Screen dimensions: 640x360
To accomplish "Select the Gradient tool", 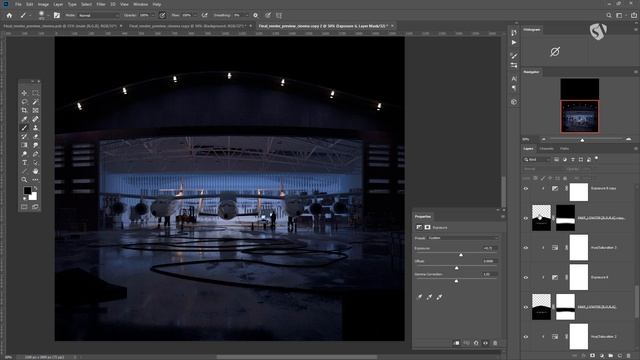I will [24, 145].
